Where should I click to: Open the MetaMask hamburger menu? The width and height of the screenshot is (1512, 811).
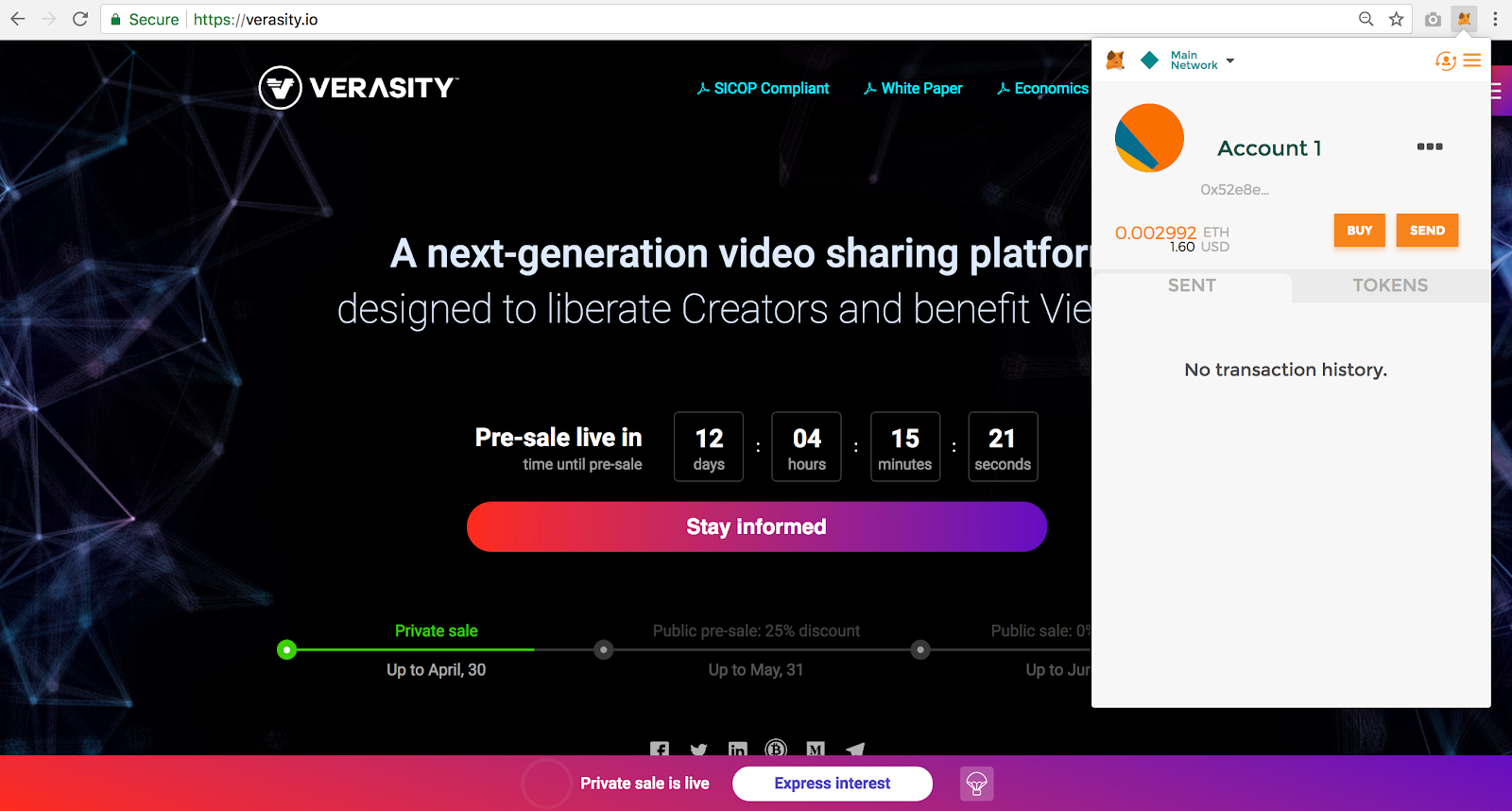(1472, 60)
